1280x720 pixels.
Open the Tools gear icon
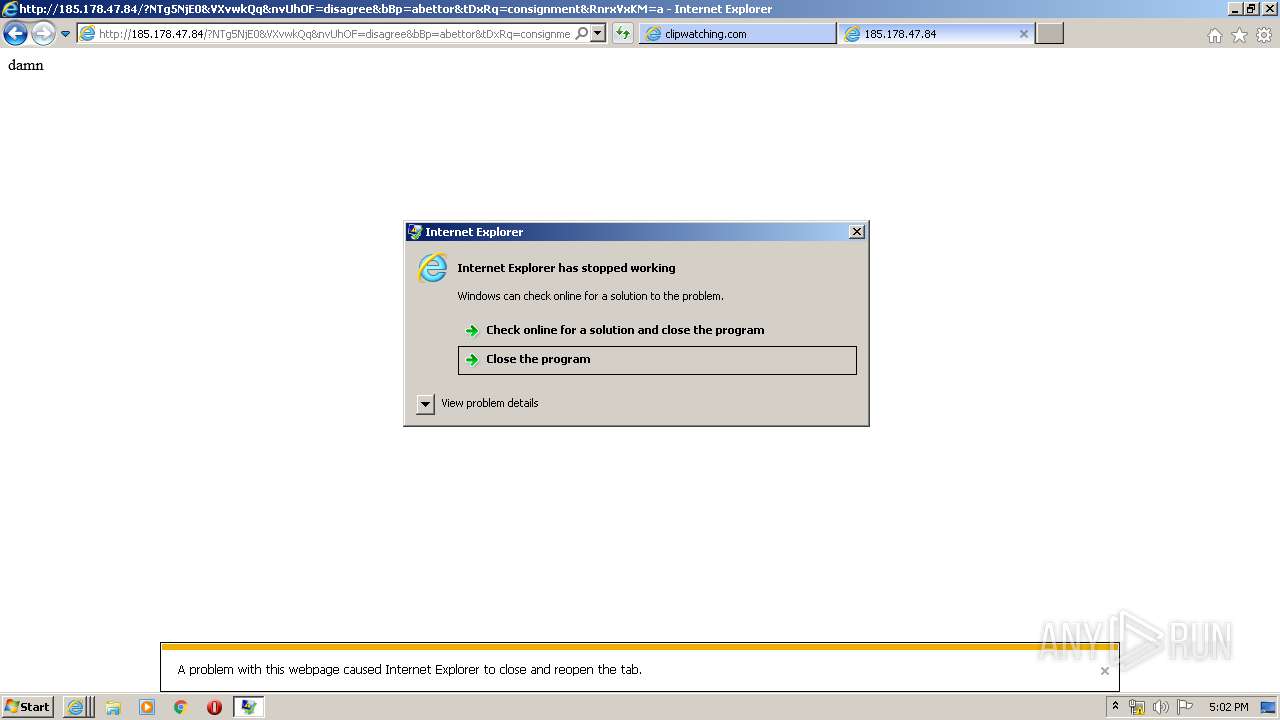point(1264,35)
